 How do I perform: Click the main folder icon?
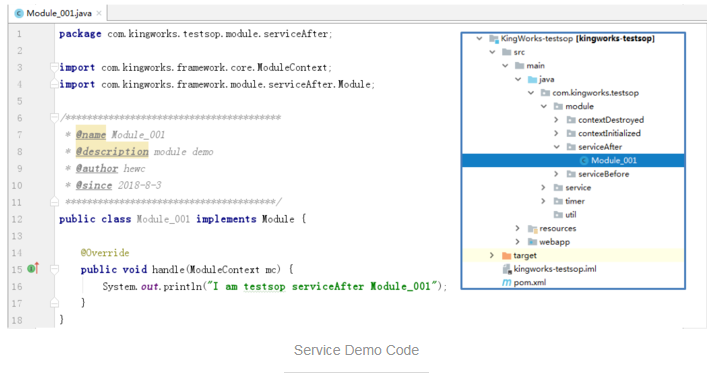coord(519,66)
